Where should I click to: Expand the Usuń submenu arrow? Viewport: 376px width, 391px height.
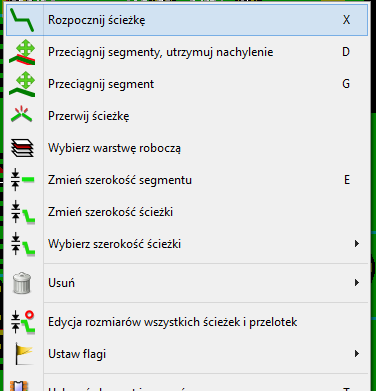tap(357, 283)
